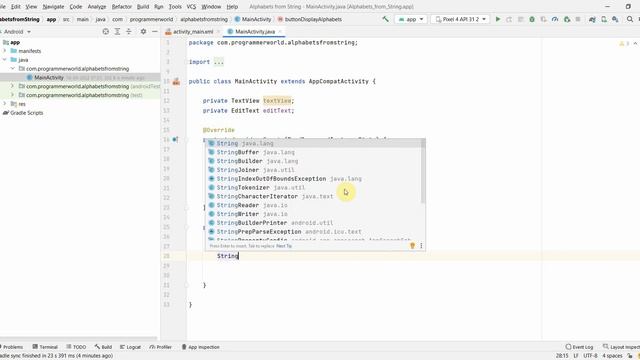Click the Next Tip link in popup
The width and height of the screenshot is (640, 360).
click(284, 246)
